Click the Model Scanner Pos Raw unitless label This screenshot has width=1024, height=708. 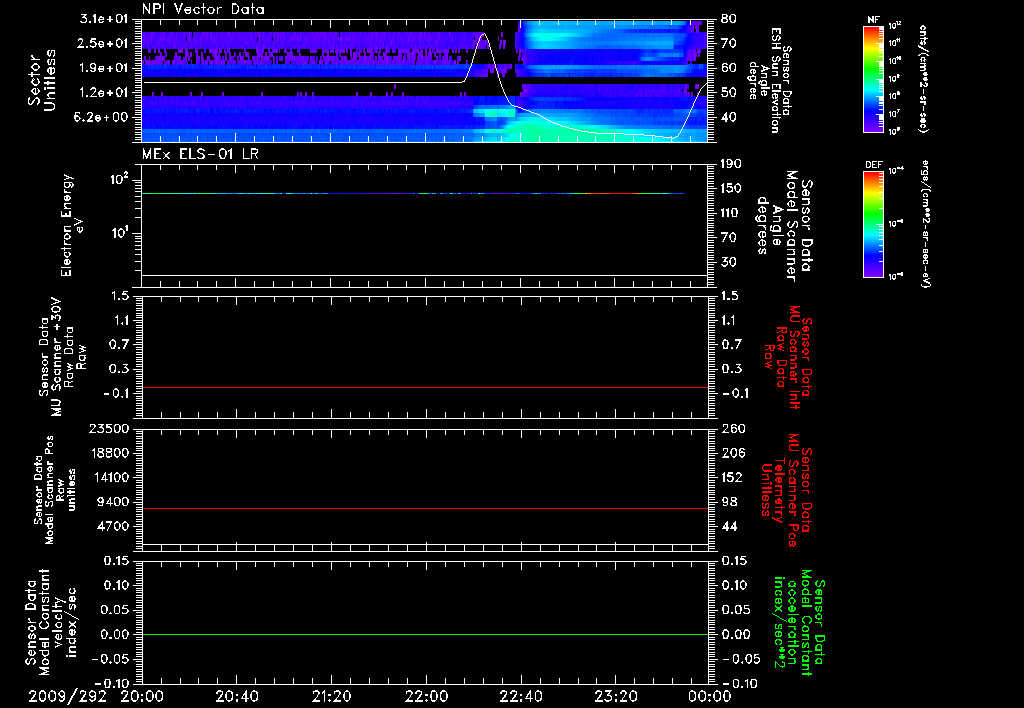(x=55, y=490)
